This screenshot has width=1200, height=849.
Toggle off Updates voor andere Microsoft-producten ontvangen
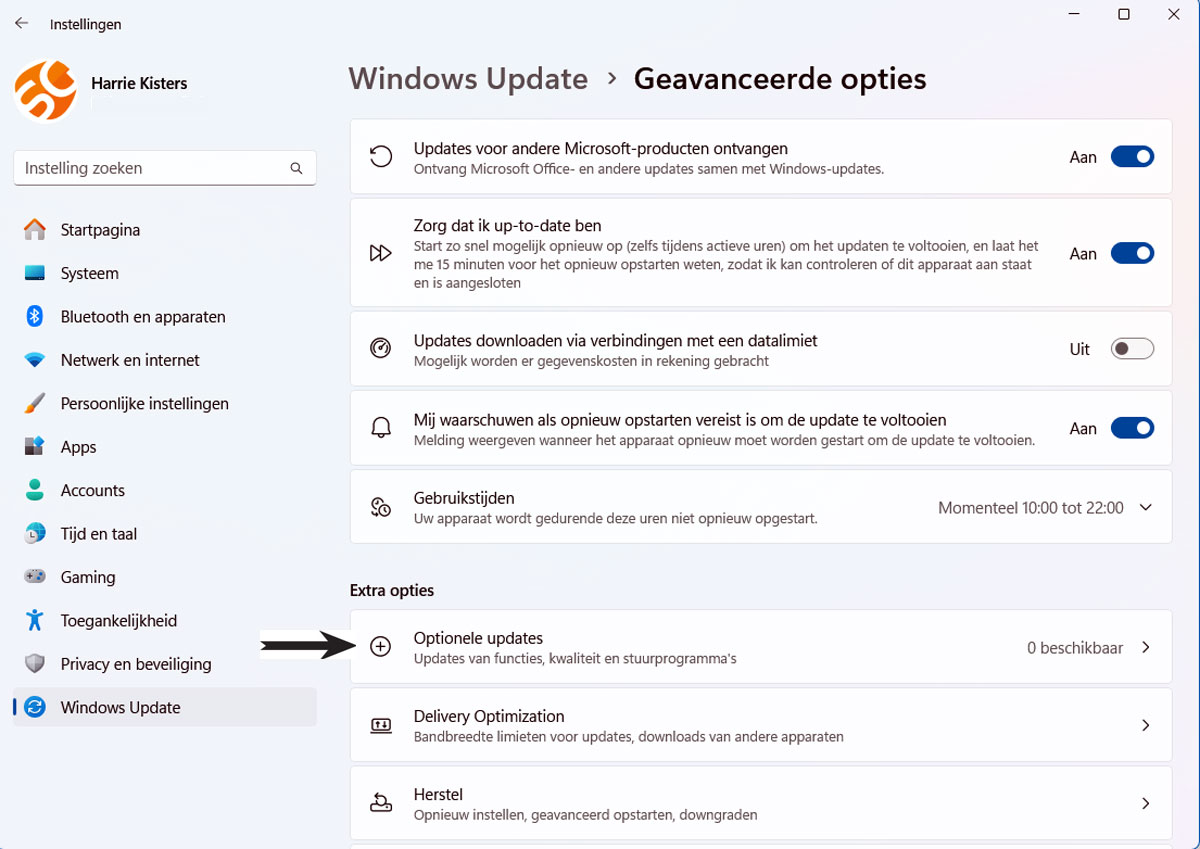point(1131,156)
